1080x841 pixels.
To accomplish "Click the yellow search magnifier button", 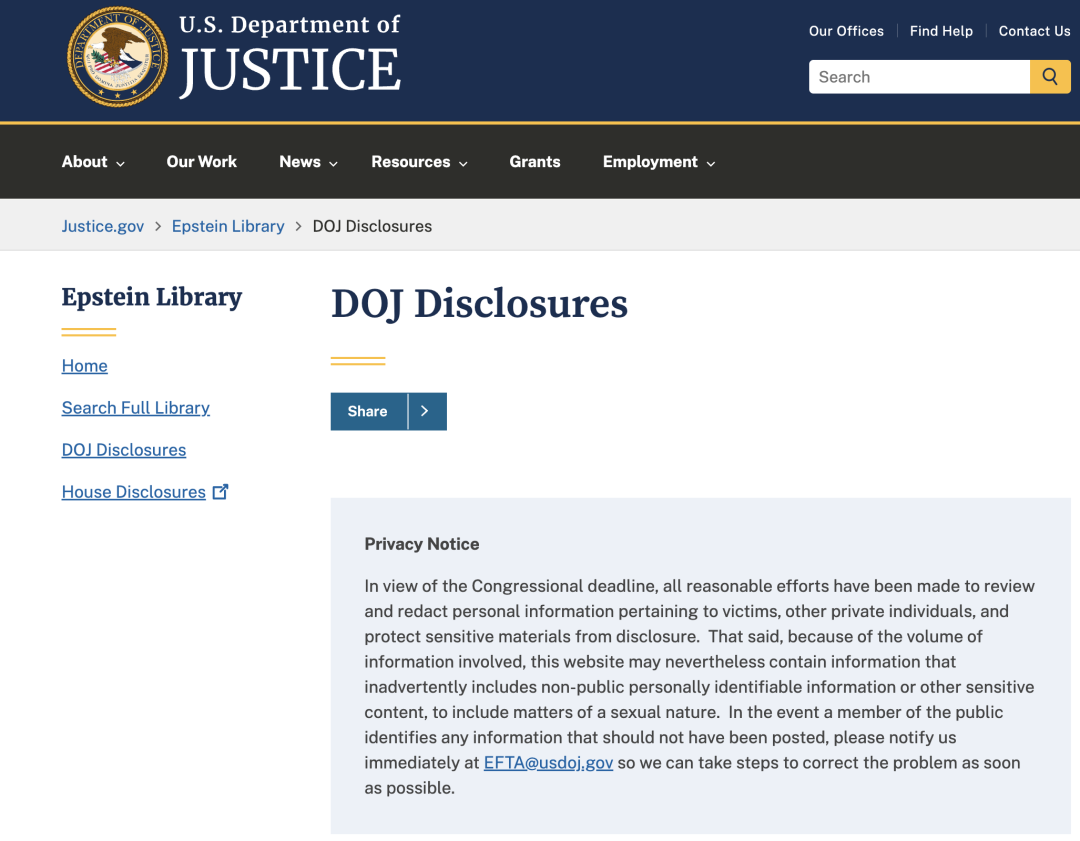I will tap(1050, 76).
